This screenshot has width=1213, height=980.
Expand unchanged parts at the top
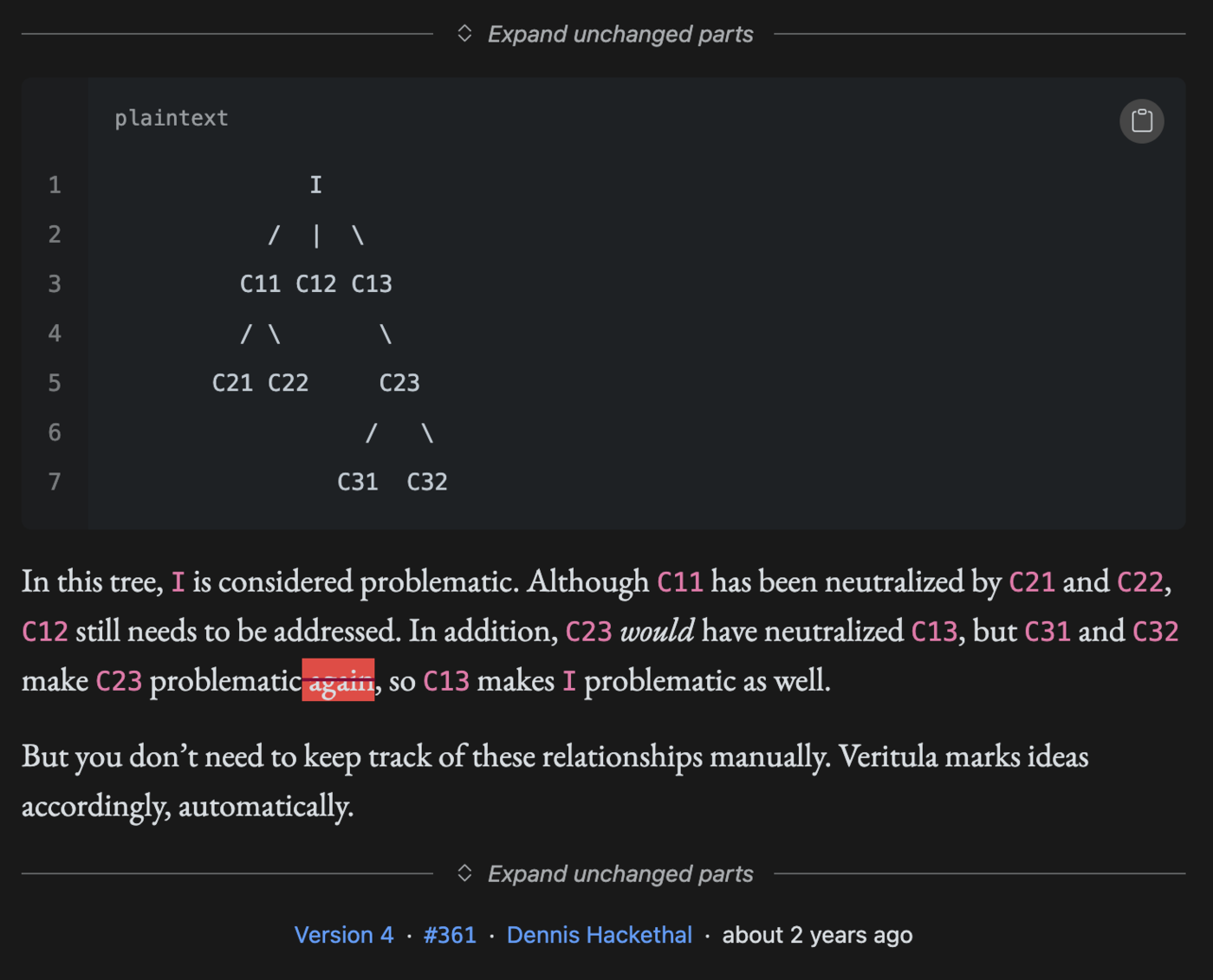(606, 34)
